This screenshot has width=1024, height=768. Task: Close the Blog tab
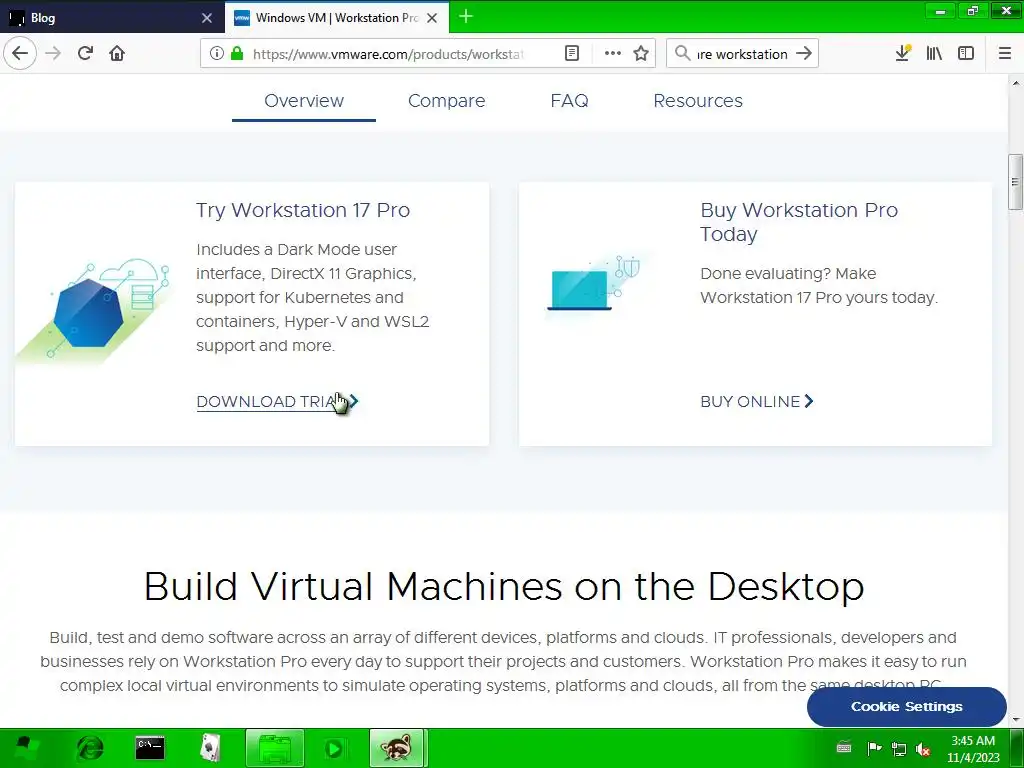tap(207, 18)
